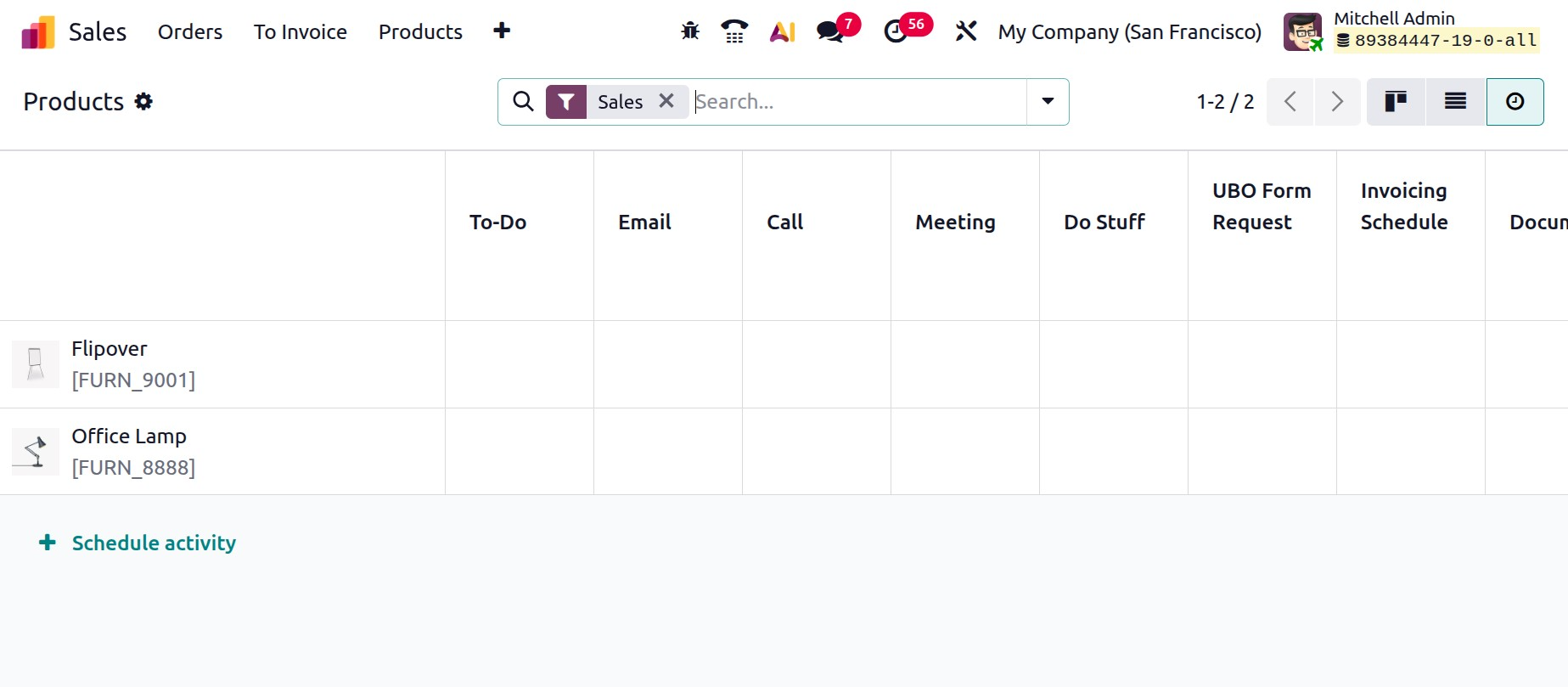Open the activities clock icon

click(x=896, y=31)
